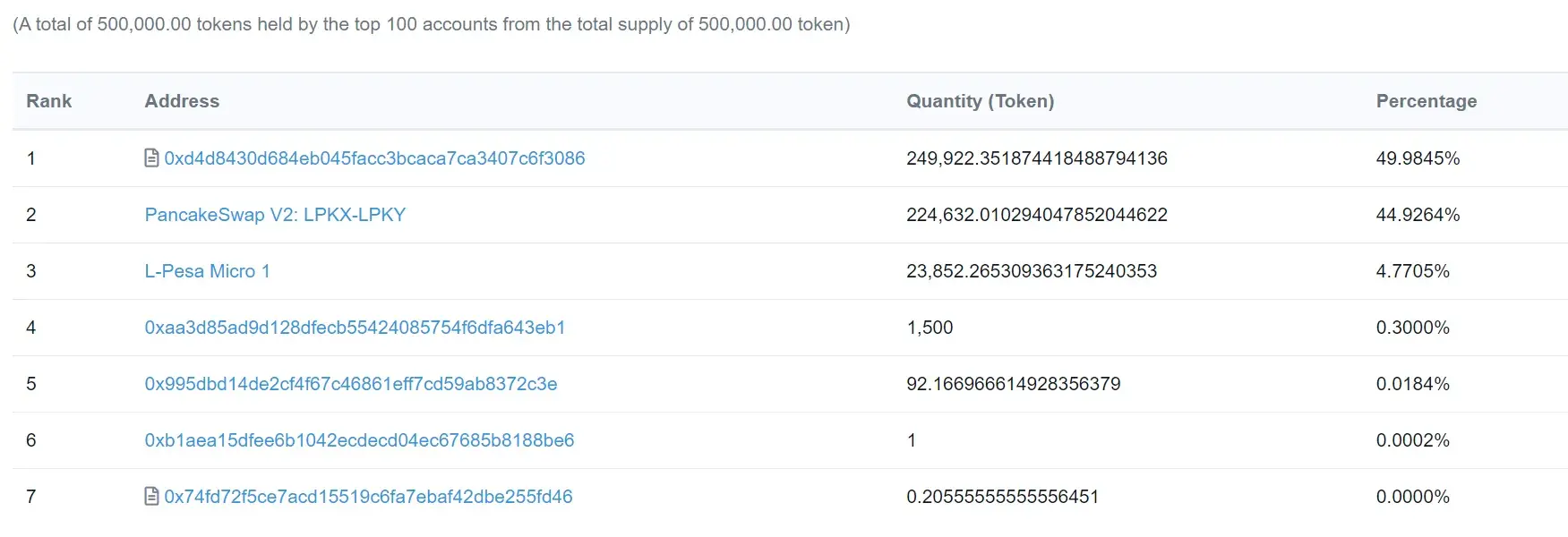Select quantity 249,922.351874418488794136
This screenshot has height=537, width=1568.
[x=1036, y=158]
